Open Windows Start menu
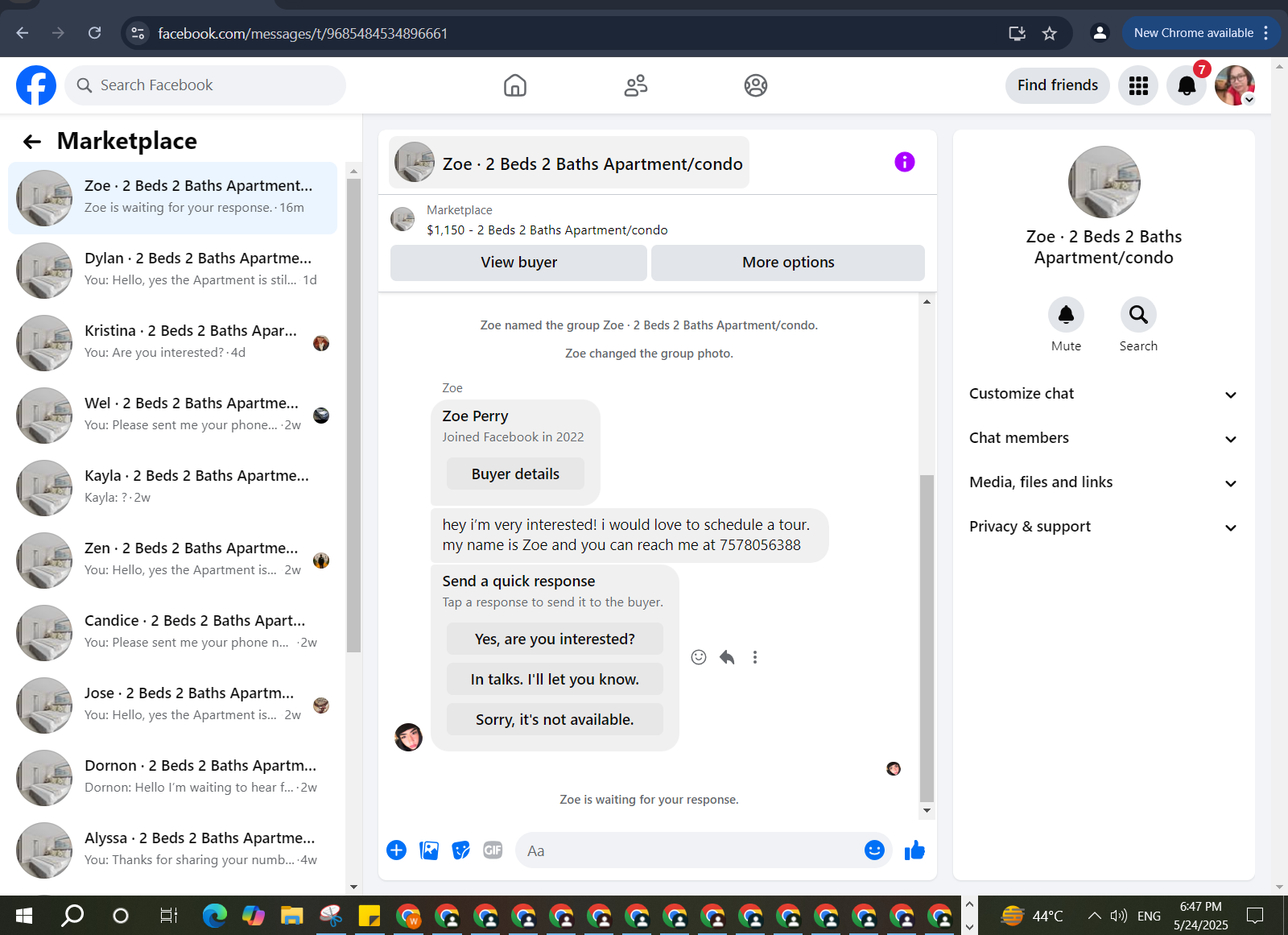The height and width of the screenshot is (935, 1288). 24,916
